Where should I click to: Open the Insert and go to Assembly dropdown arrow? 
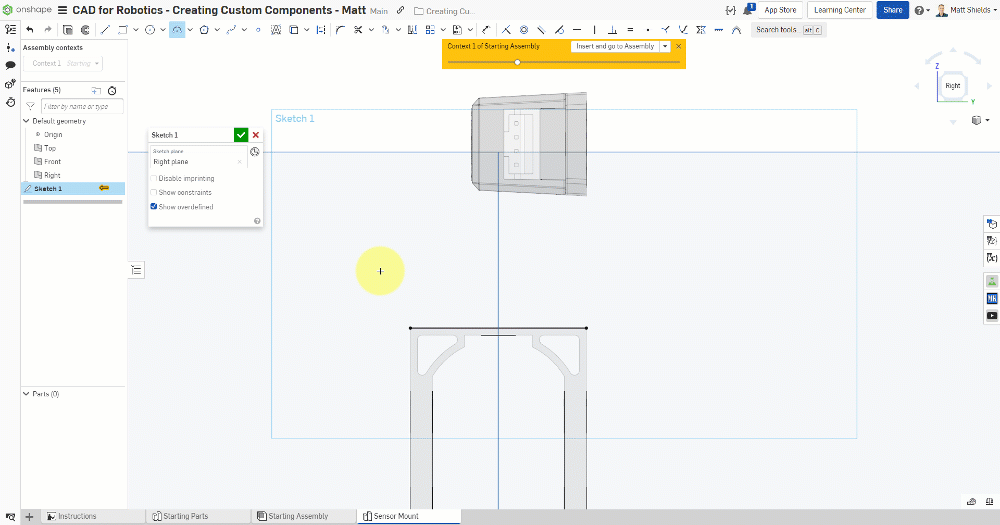pyautogui.click(x=665, y=46)
